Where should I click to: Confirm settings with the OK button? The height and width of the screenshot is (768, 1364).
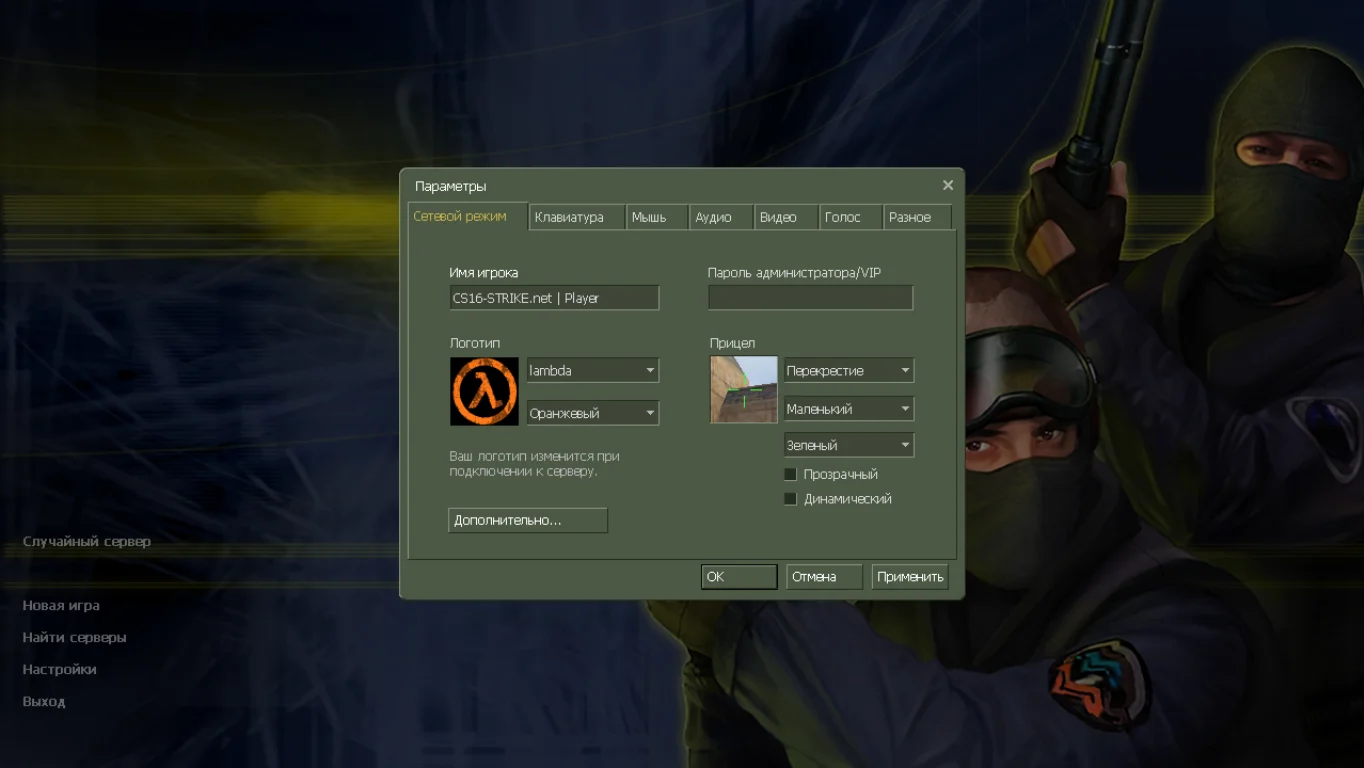(x=738, y=577)
